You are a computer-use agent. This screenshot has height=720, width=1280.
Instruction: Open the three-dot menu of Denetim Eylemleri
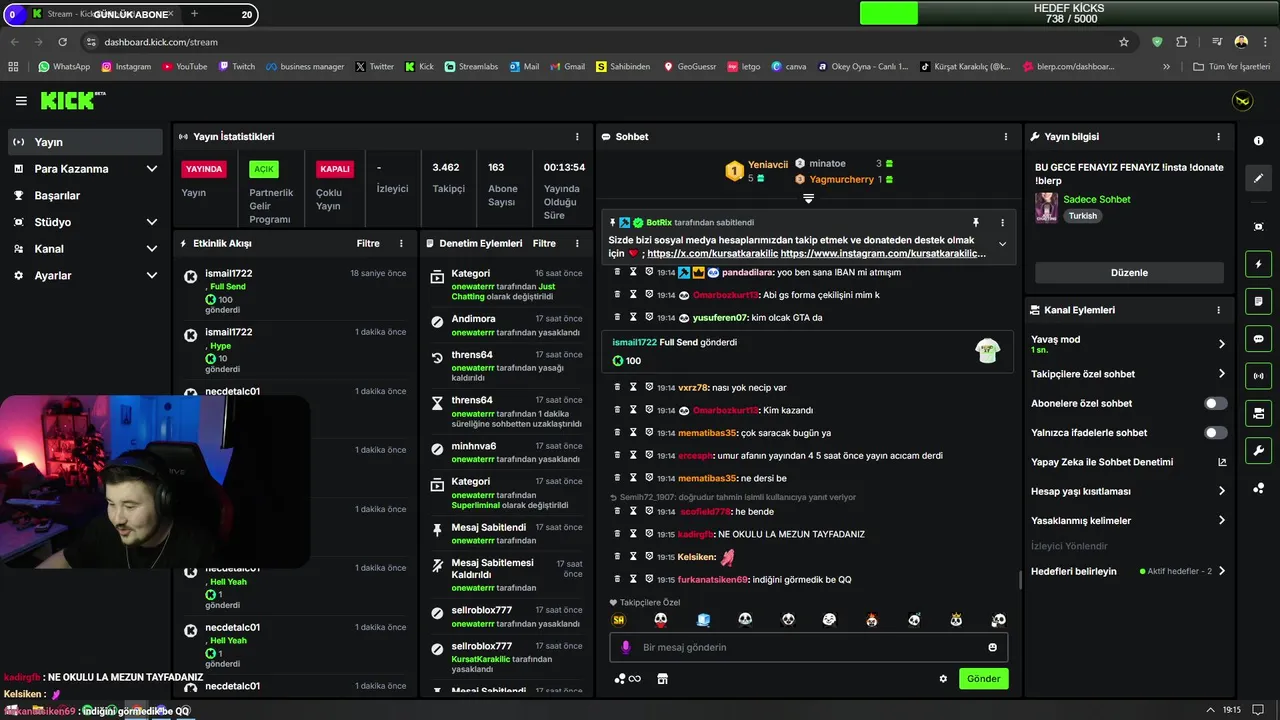click(x=577, y=243)
